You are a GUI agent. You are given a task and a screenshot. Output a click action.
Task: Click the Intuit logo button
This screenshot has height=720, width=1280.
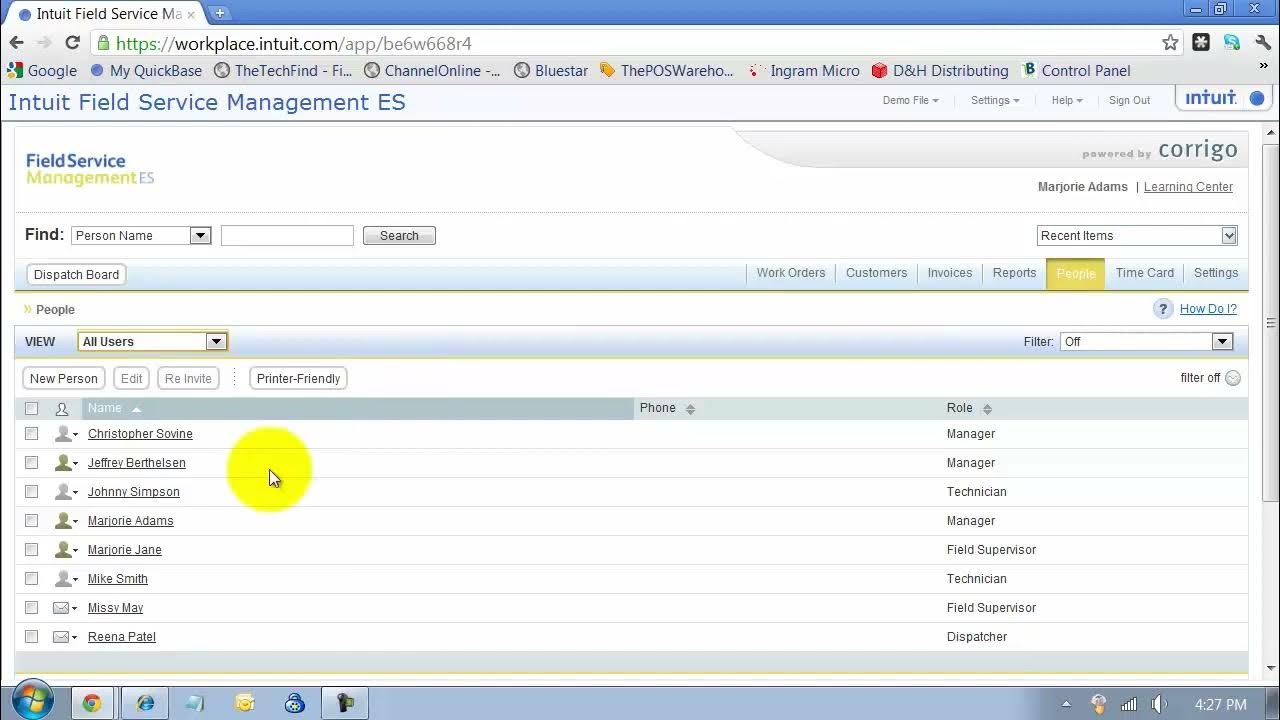coord(1225,98)
